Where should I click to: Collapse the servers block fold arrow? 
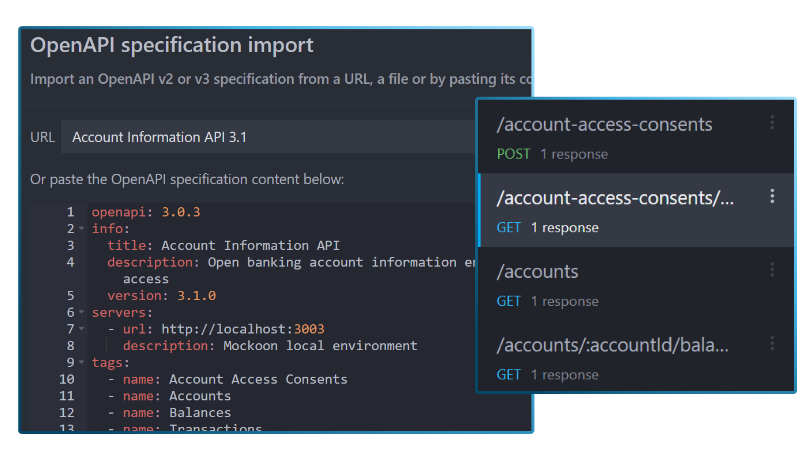point(82,312)
